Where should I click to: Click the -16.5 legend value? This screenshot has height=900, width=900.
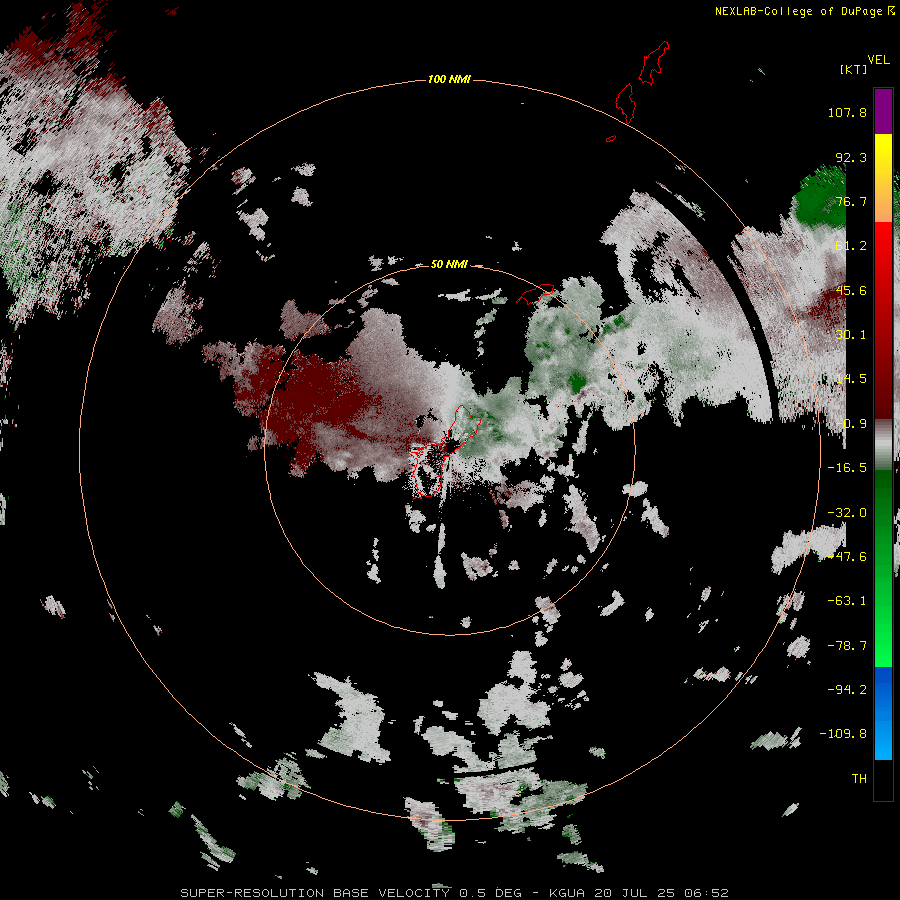tap(847, 468)
